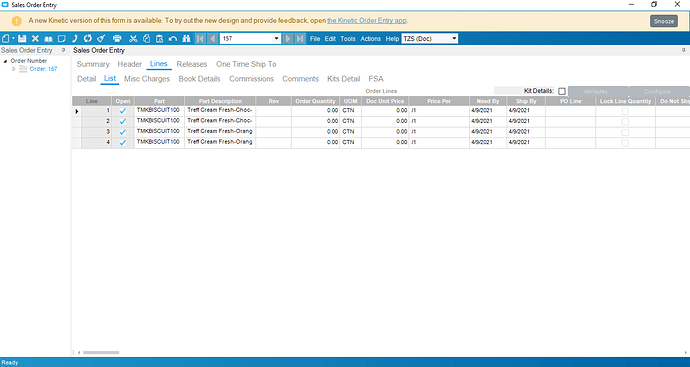Click the Refresh icon in the toolbar
Image resolution: width=690 pixels, height=367 pixels.
coord(88,39)
